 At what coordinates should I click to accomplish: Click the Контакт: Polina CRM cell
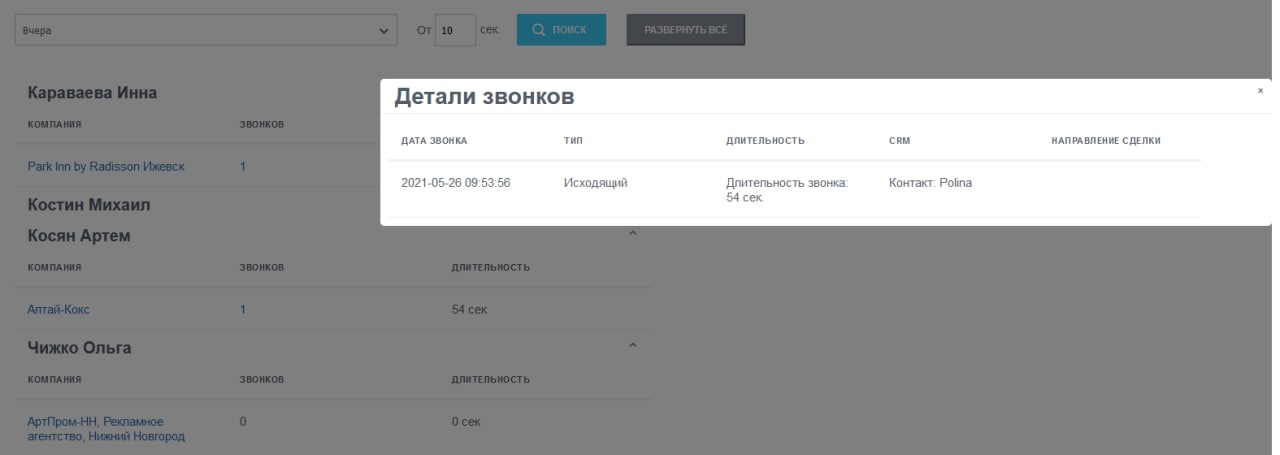point(930,183)
